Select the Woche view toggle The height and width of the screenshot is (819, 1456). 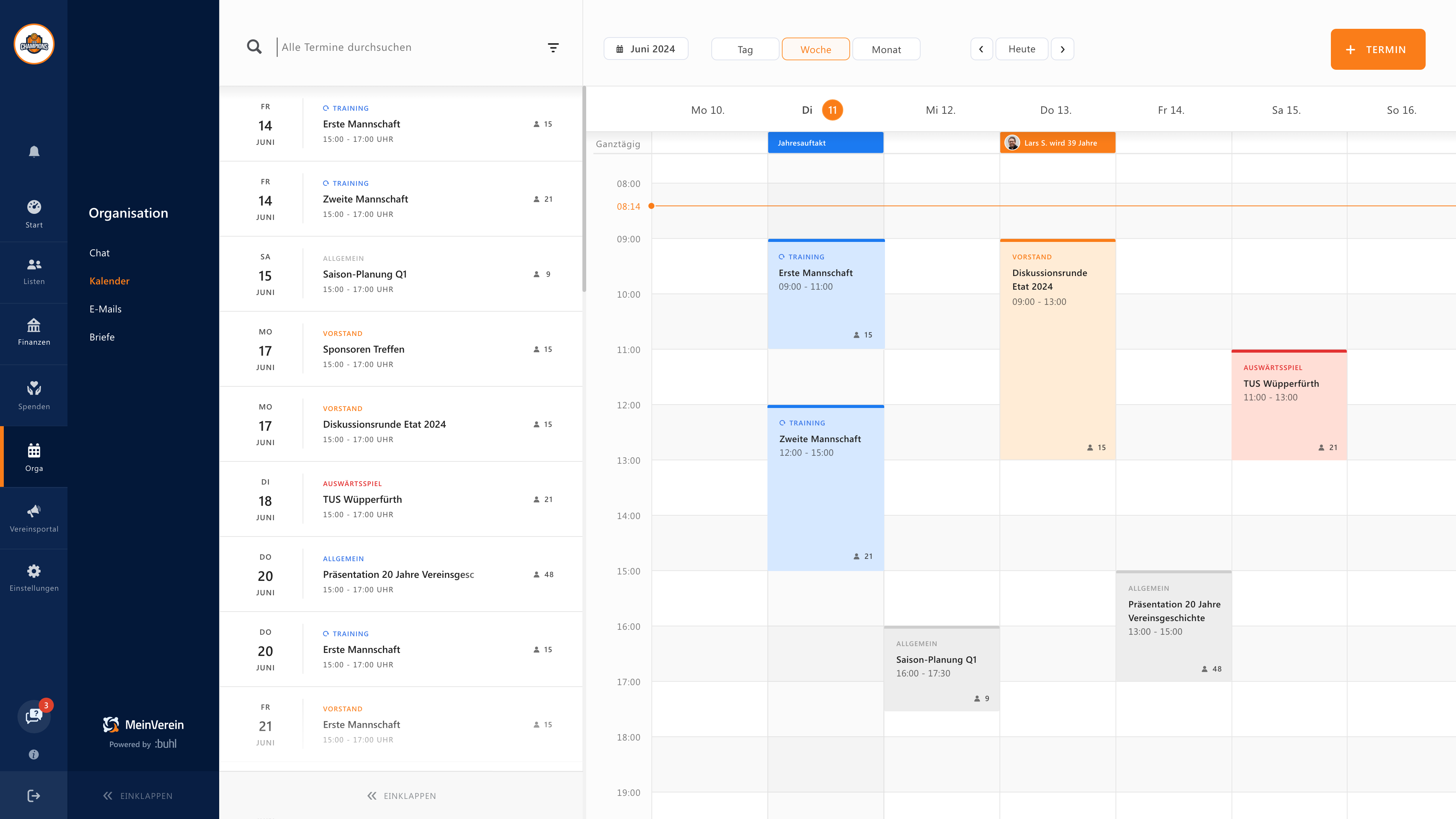click(x=815, y=49)
